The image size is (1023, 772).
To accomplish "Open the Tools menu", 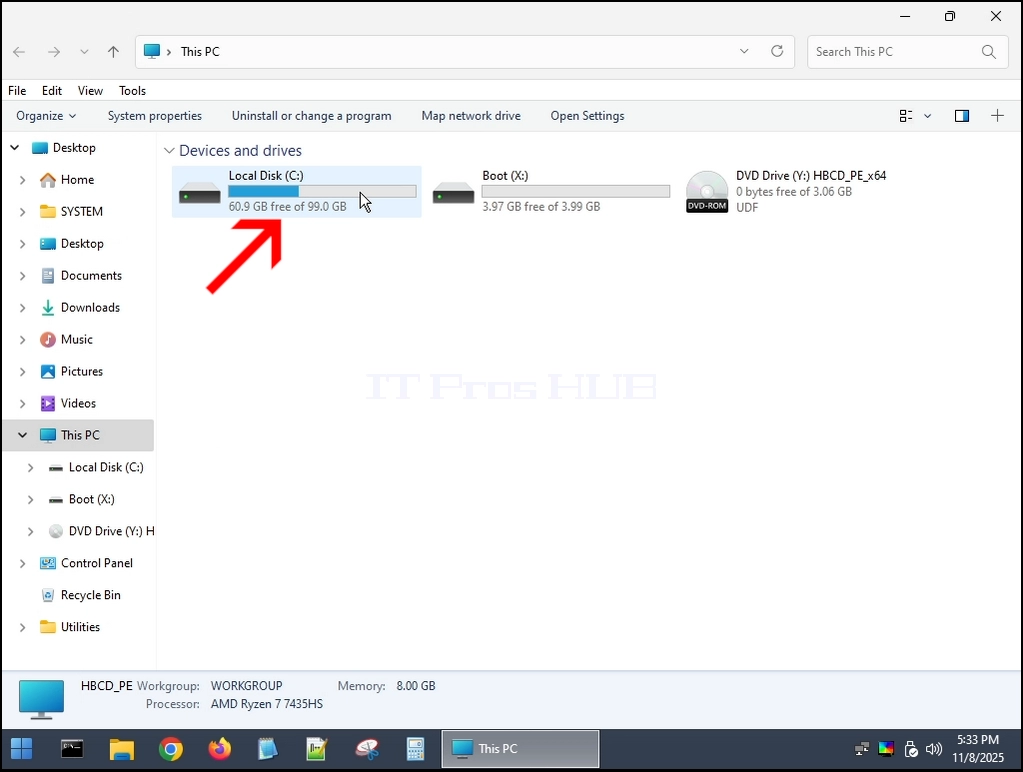I will click(132, 91).
